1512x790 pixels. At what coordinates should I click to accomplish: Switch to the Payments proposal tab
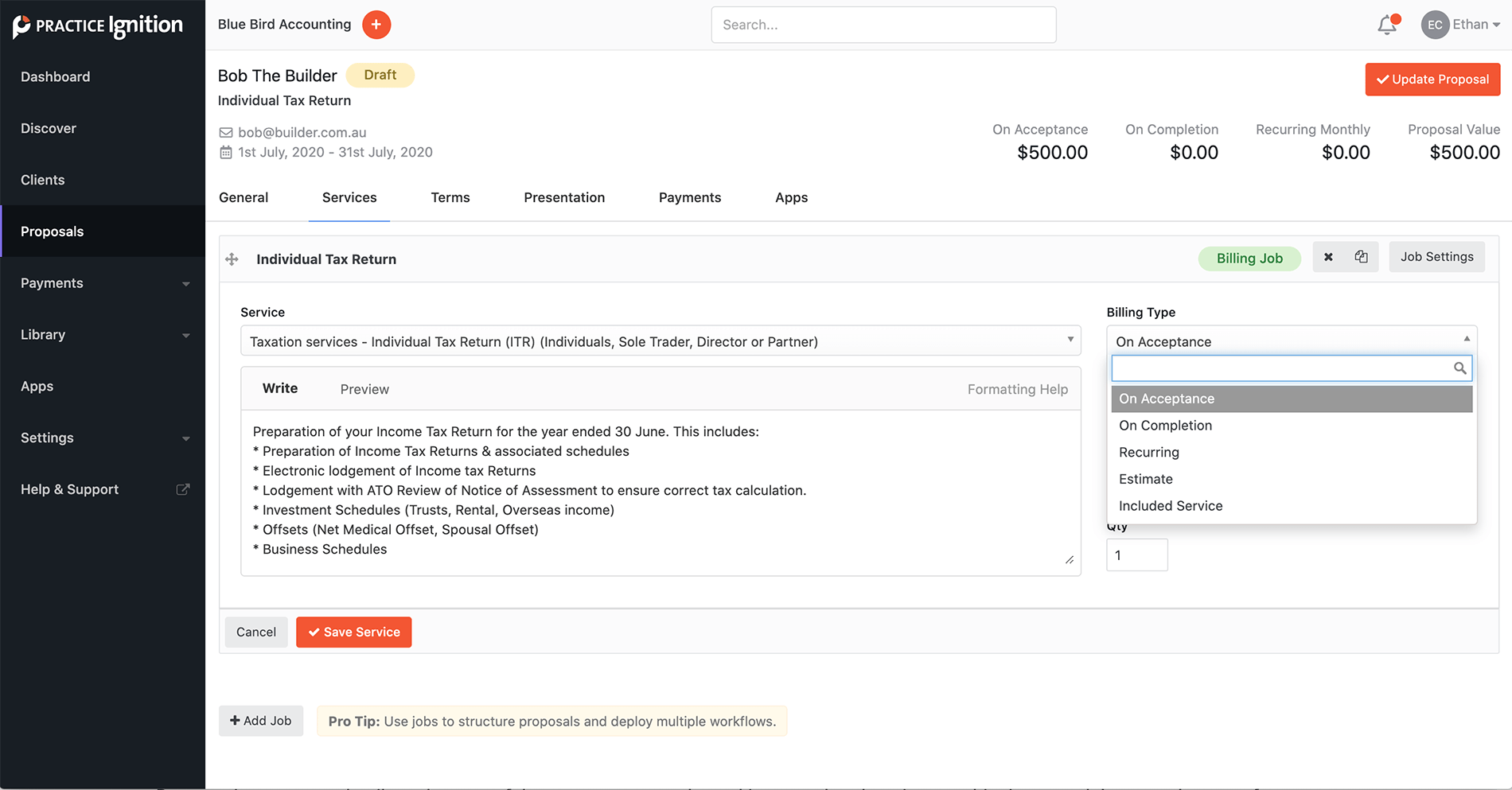[690, 197]
